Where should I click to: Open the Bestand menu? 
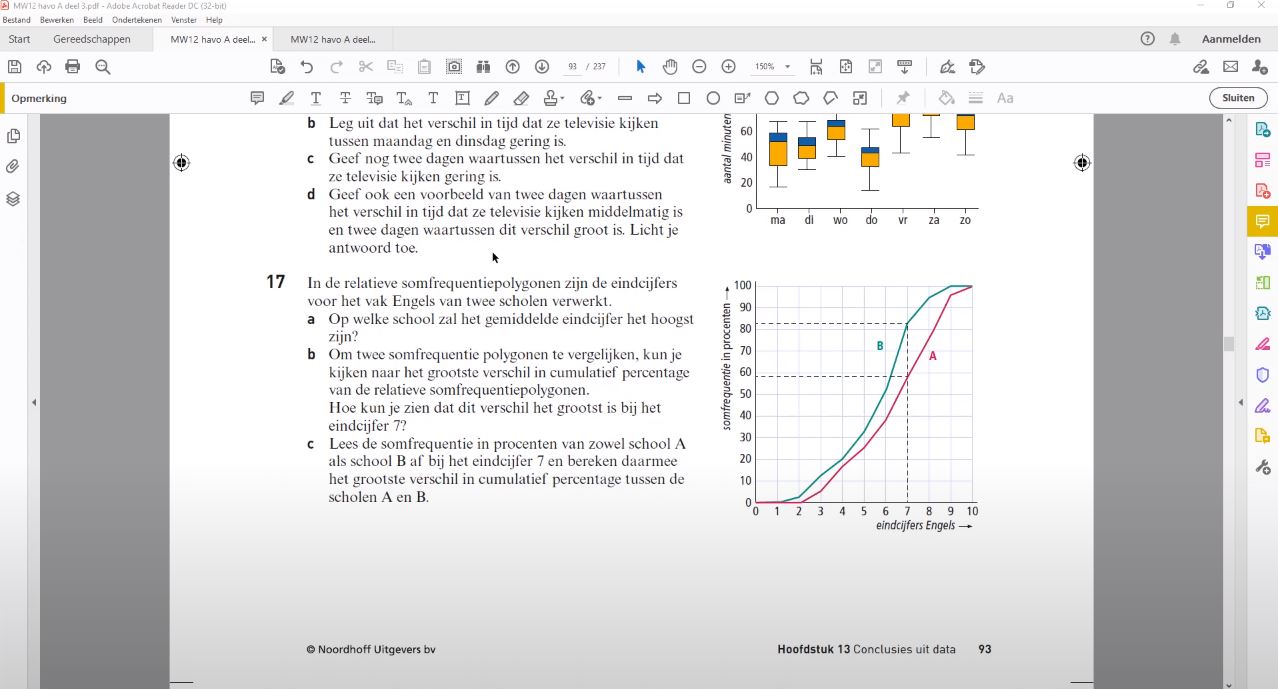tap(16, 20)
